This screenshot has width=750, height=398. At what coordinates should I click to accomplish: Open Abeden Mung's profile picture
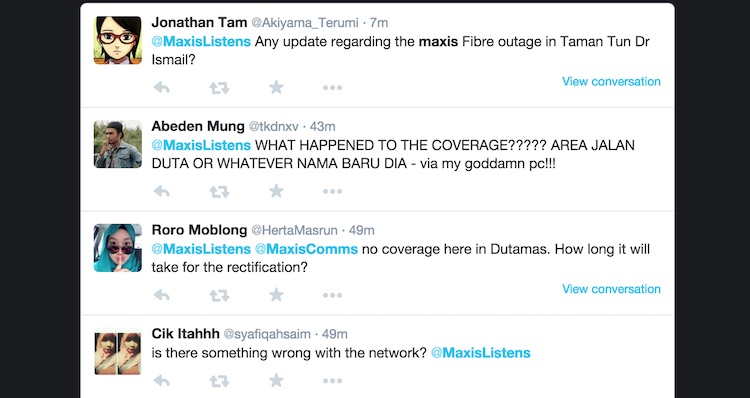[118, 144]
